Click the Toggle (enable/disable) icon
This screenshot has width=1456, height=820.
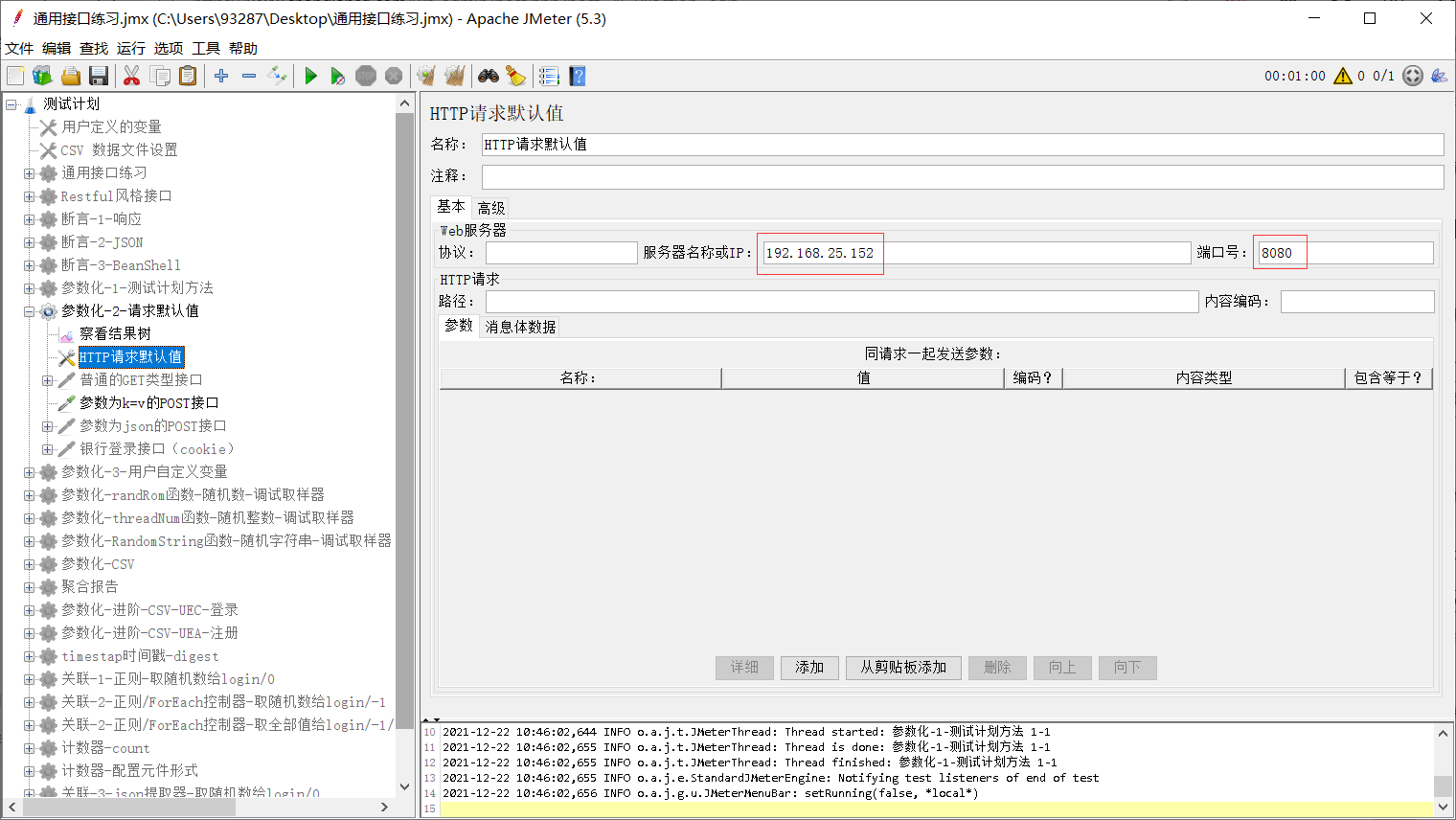pos(277,76)
